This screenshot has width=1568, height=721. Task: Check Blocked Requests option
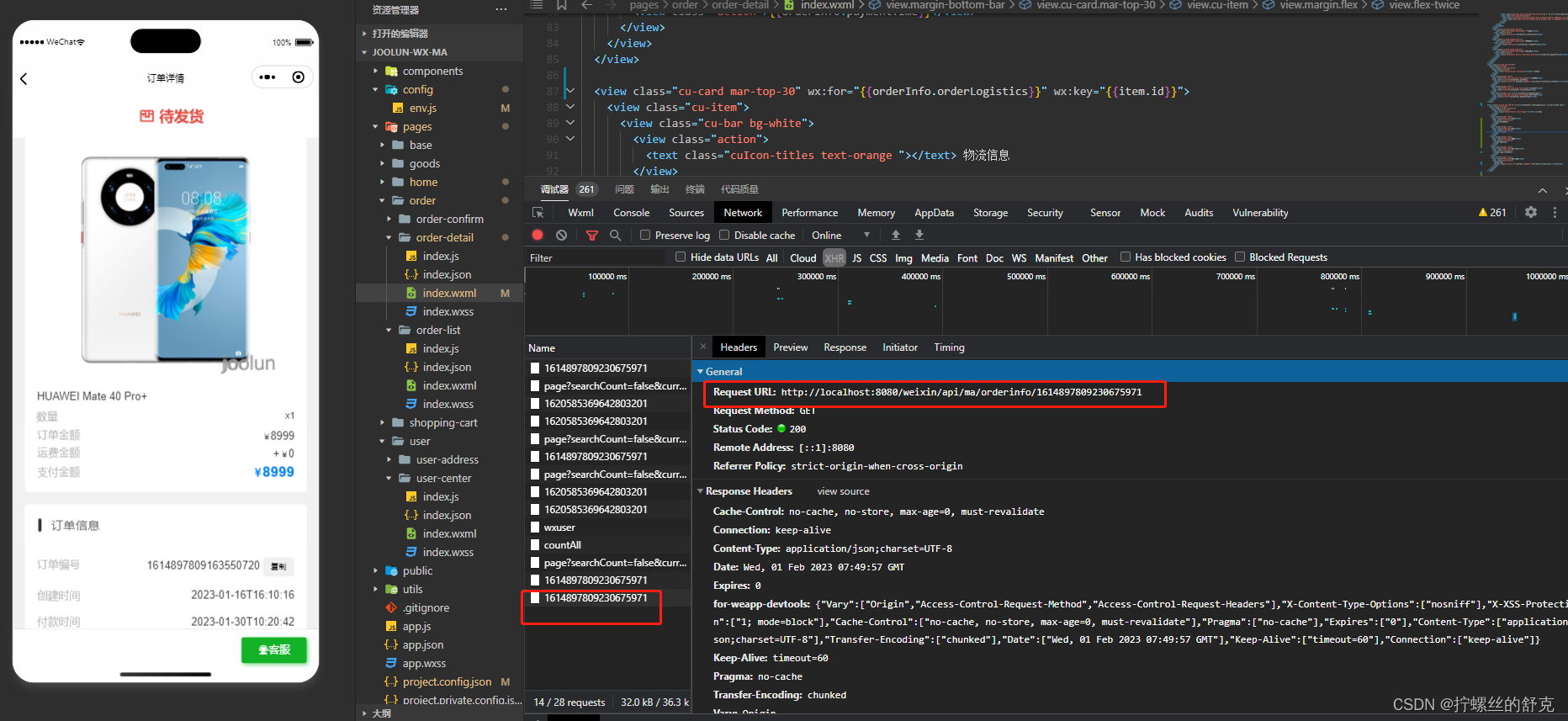pyautogui.click(x=1240, y=257)
